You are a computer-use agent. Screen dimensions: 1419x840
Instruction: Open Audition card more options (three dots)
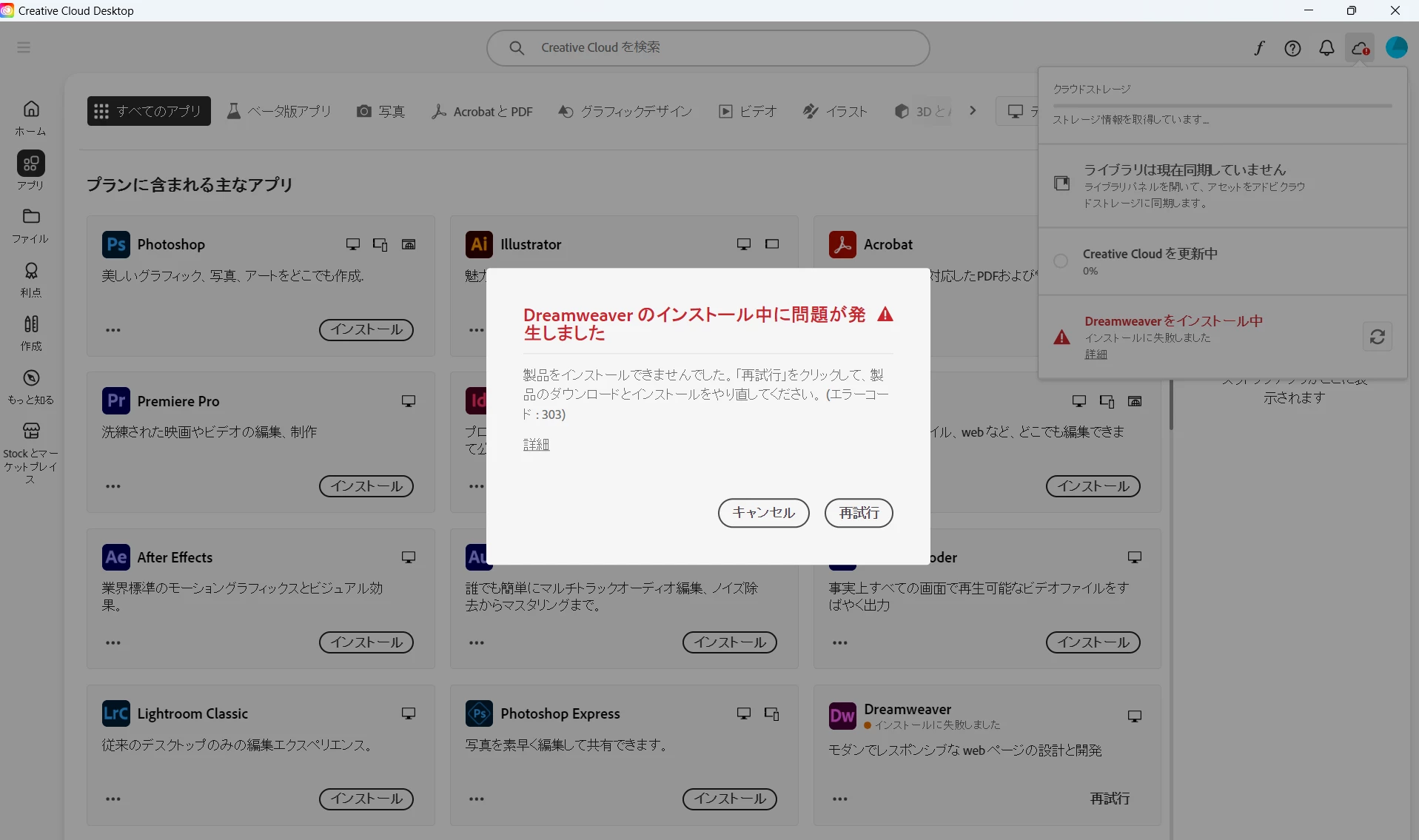[477, 642]
